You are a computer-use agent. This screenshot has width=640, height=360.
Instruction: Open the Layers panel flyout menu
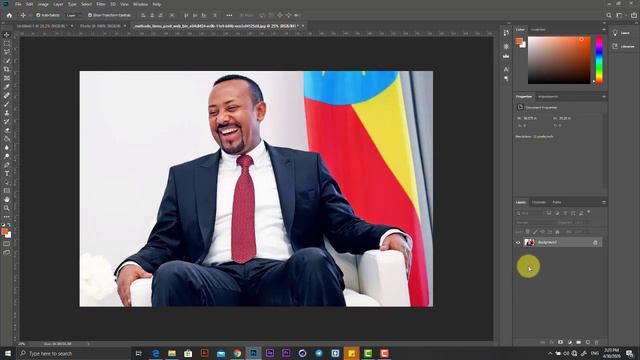pyautogui.click(x=604, y=202)
